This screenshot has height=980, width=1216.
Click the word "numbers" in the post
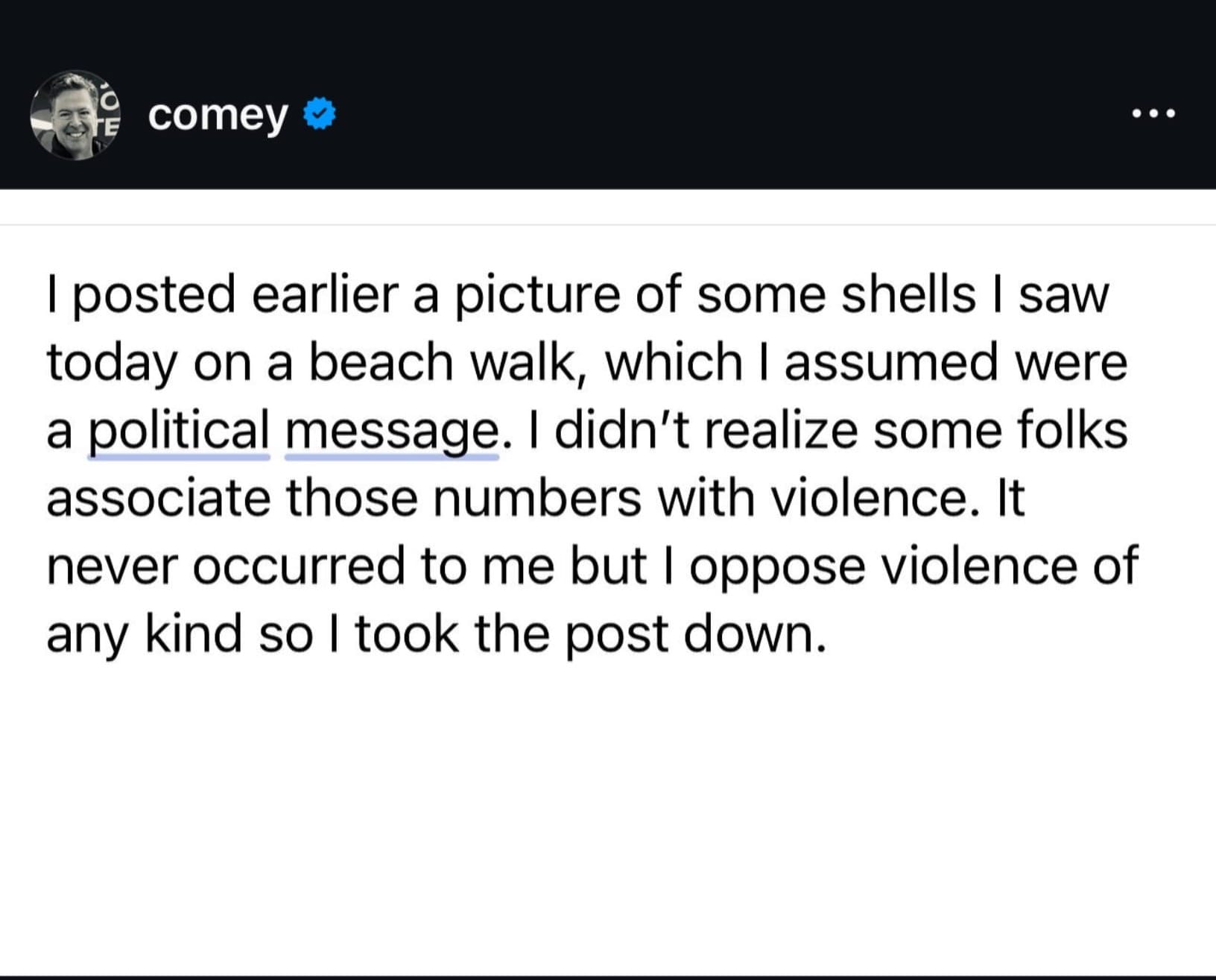tap(537, 498)
